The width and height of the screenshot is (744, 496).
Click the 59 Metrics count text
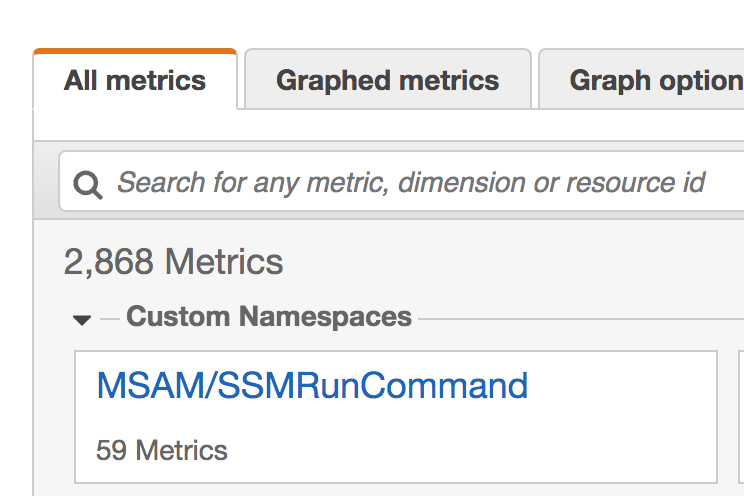pyautogui.click(x=162, y=450)
